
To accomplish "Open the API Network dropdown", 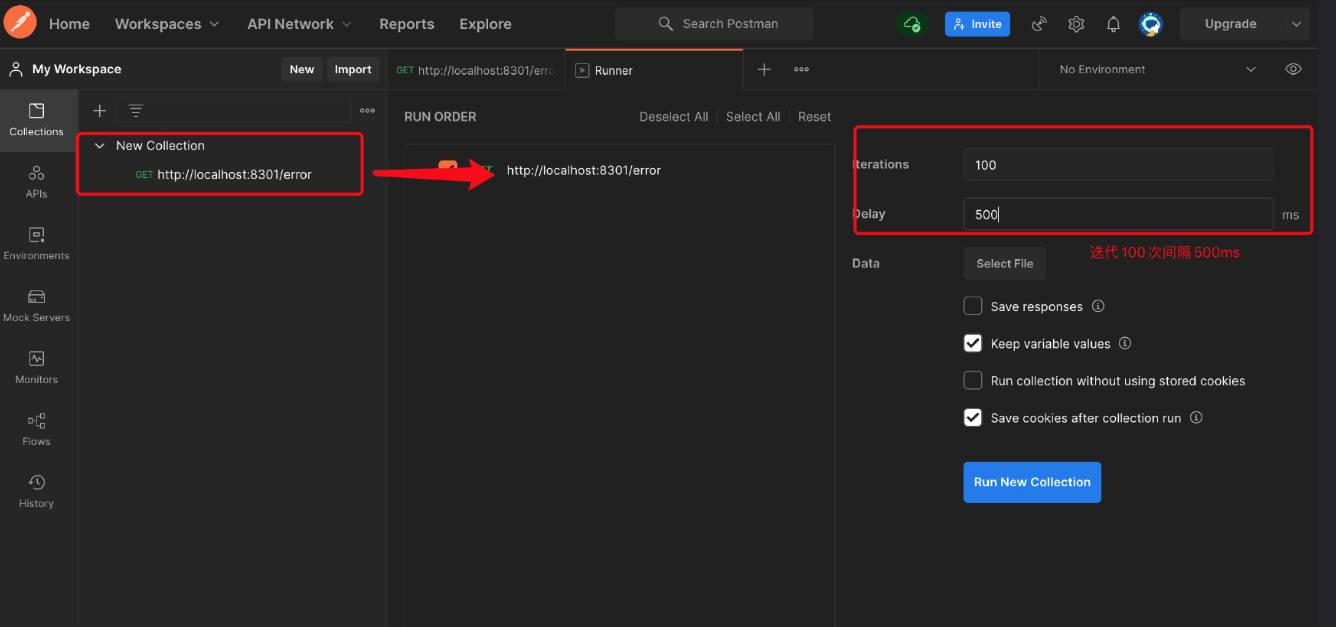I will pyautogui.click(x=299, y=24).
